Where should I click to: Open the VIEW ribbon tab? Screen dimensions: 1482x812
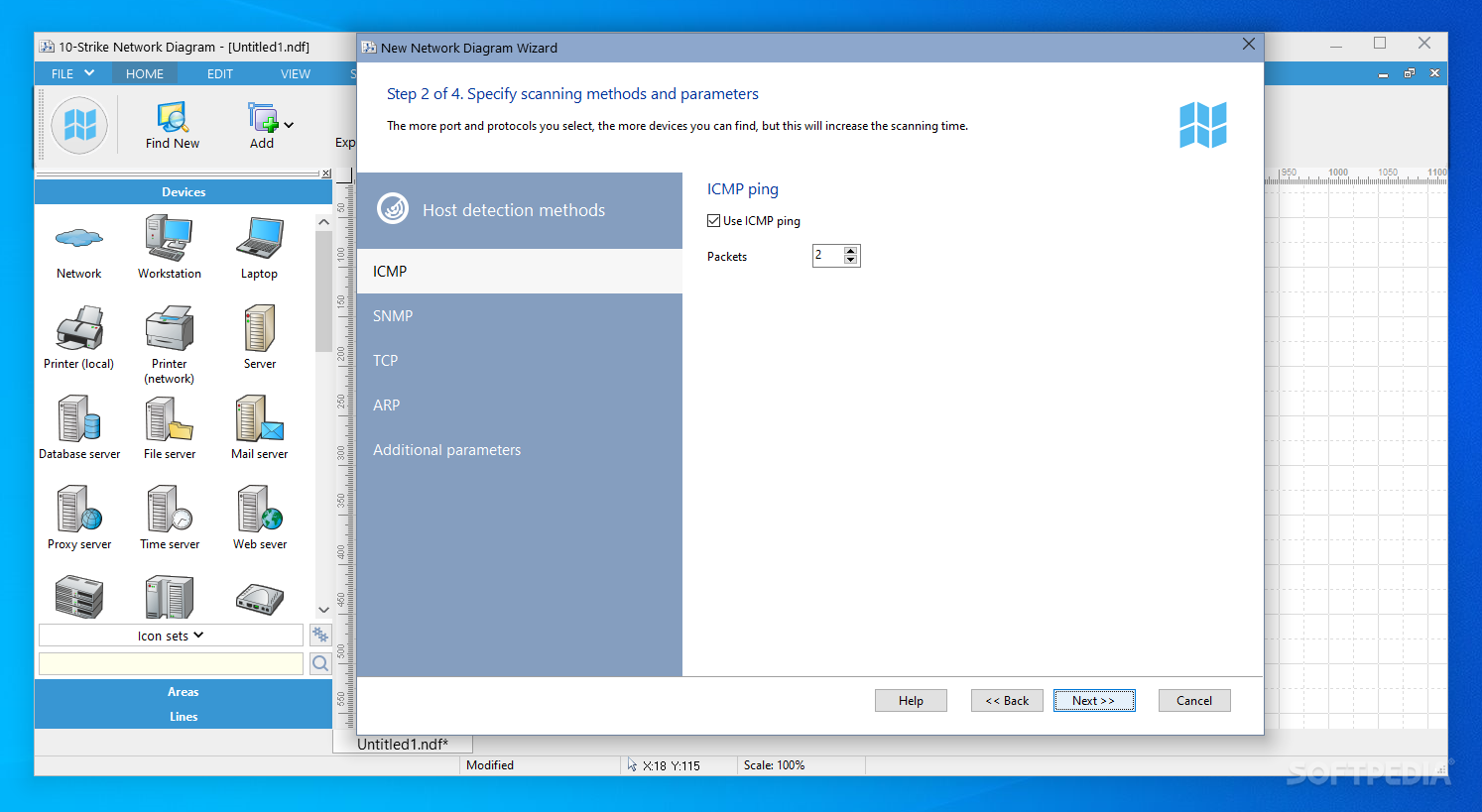click(x=296, y=73)
